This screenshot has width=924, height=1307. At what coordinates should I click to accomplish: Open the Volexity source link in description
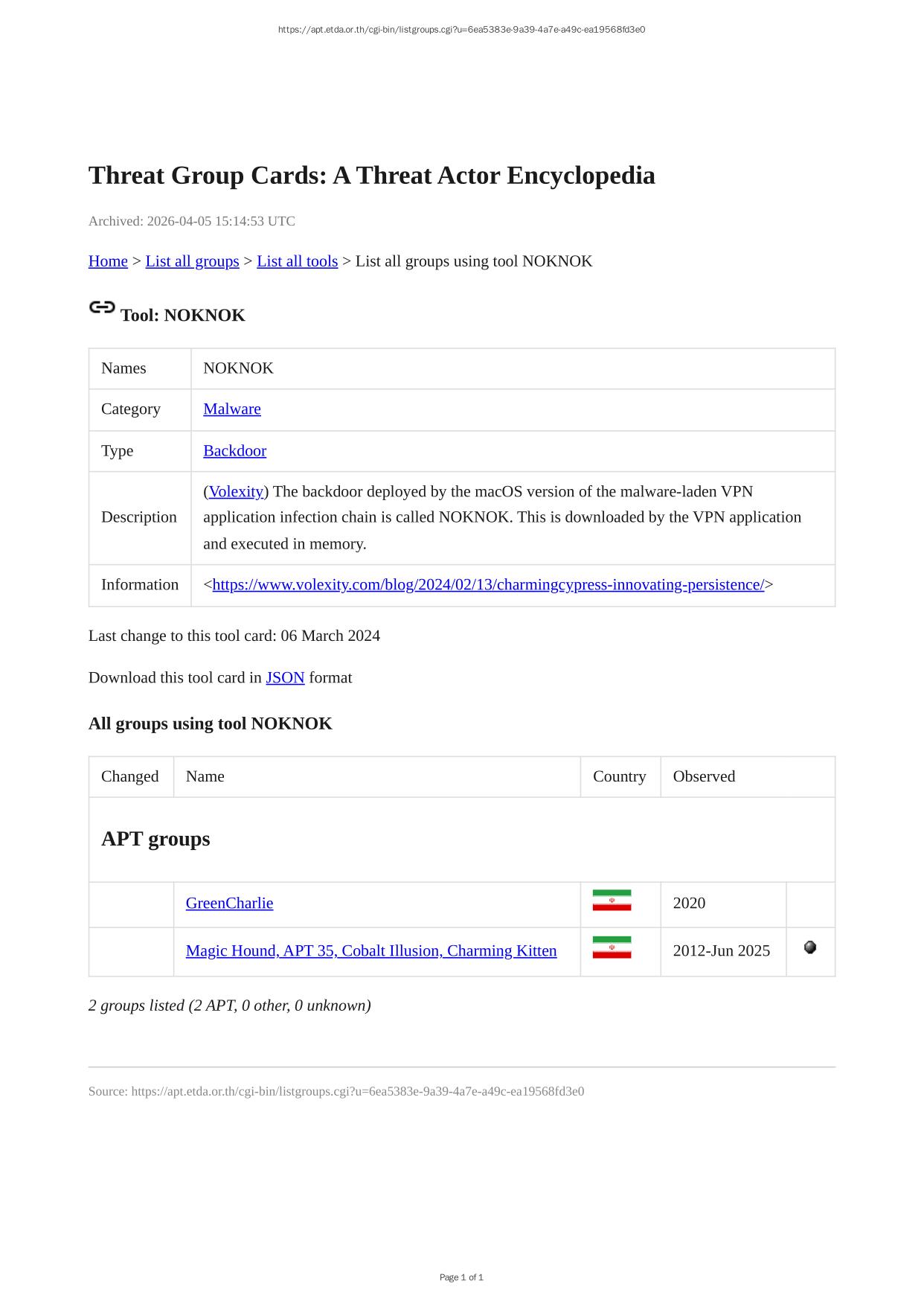pyautogui.click(x=236, y=491)
